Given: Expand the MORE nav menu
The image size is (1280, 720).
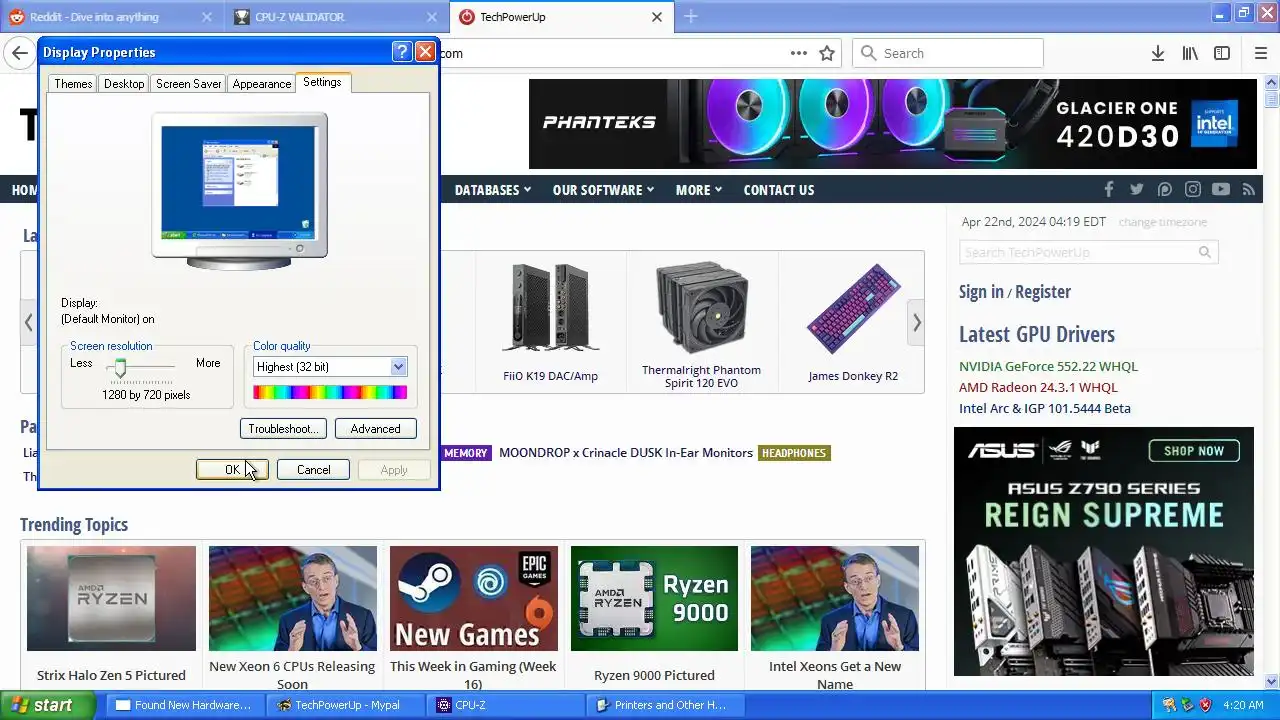Looking at the screenshot, I should 699,189.
